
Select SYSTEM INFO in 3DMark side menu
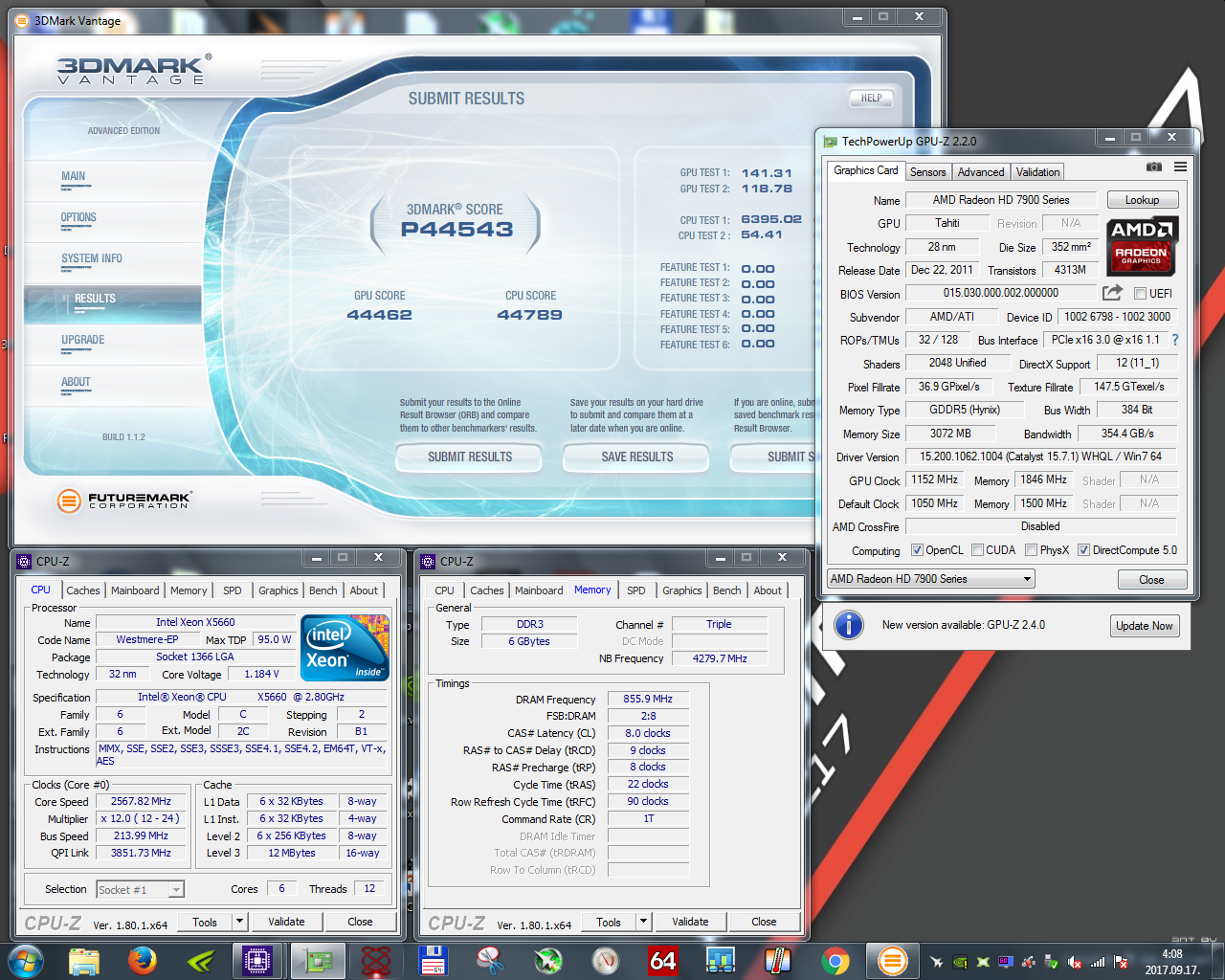(92, 258)
